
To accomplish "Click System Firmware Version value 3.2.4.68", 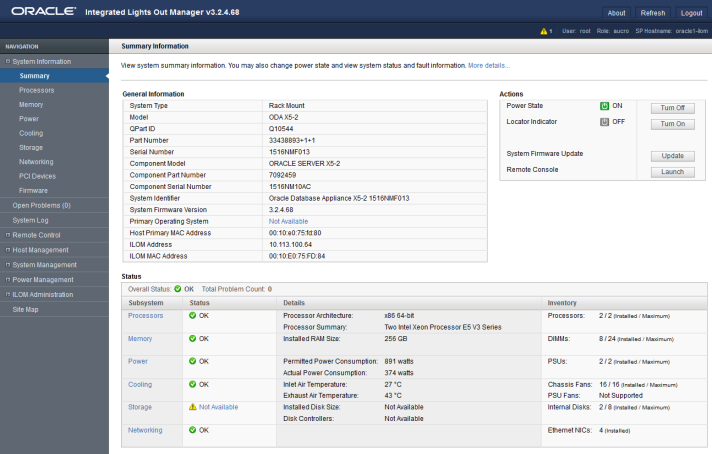I will (281, 210).
